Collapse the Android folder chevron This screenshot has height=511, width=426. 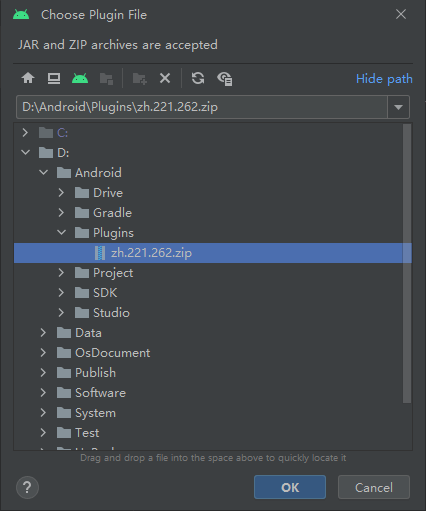43,172
